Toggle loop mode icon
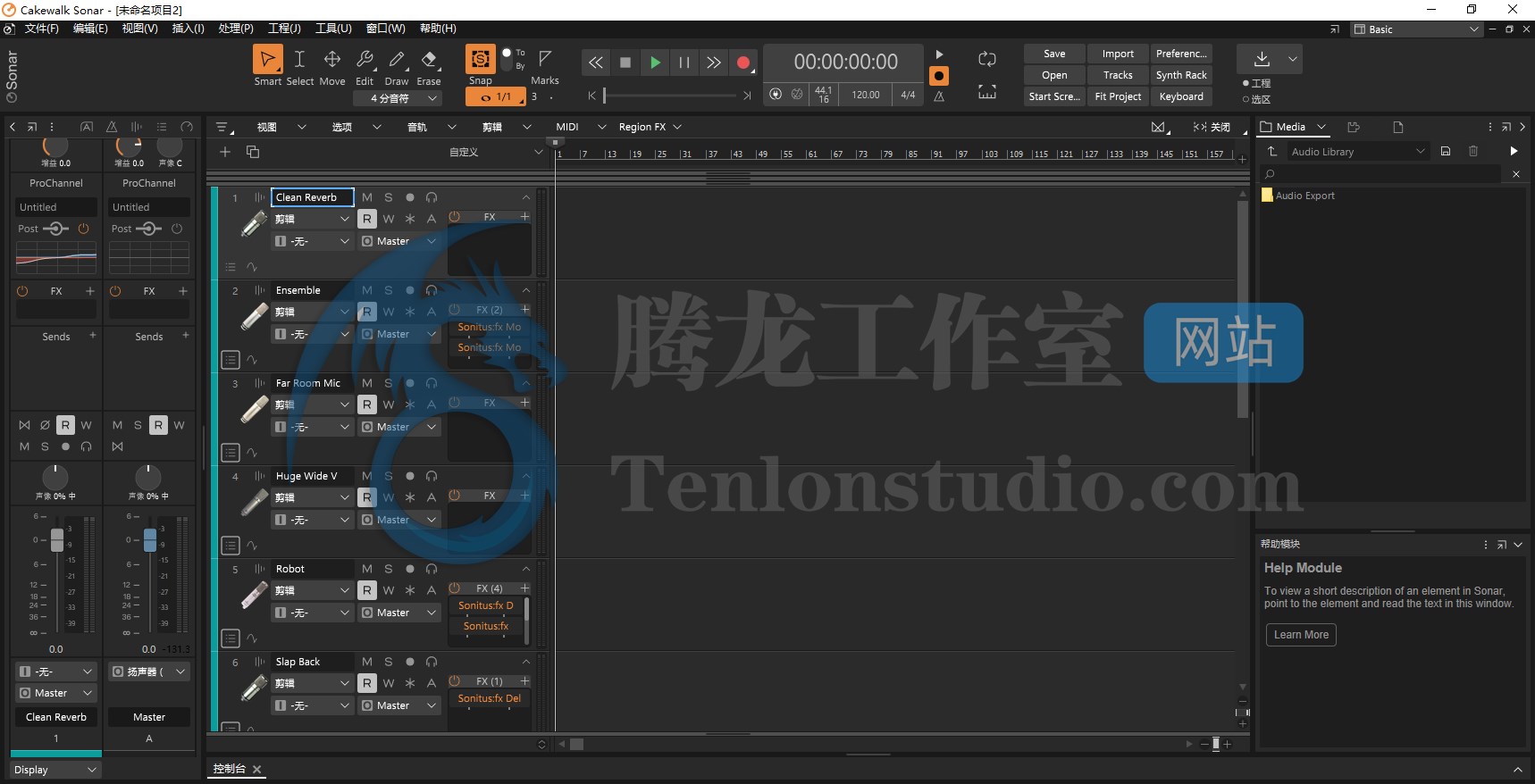Image resolution: width=1535 pixels, height=784 pixels. 987,59
